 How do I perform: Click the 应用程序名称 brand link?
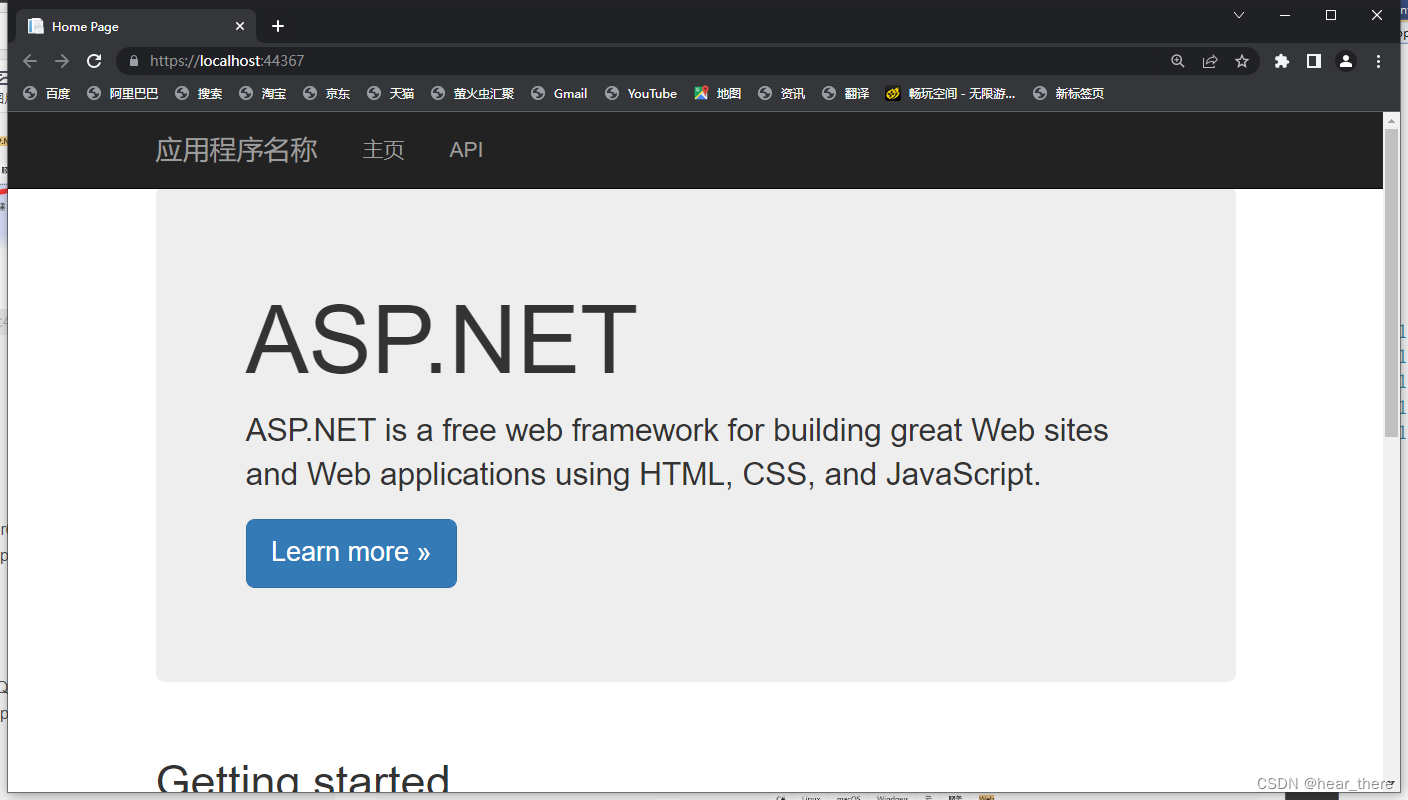click(236, 150)
